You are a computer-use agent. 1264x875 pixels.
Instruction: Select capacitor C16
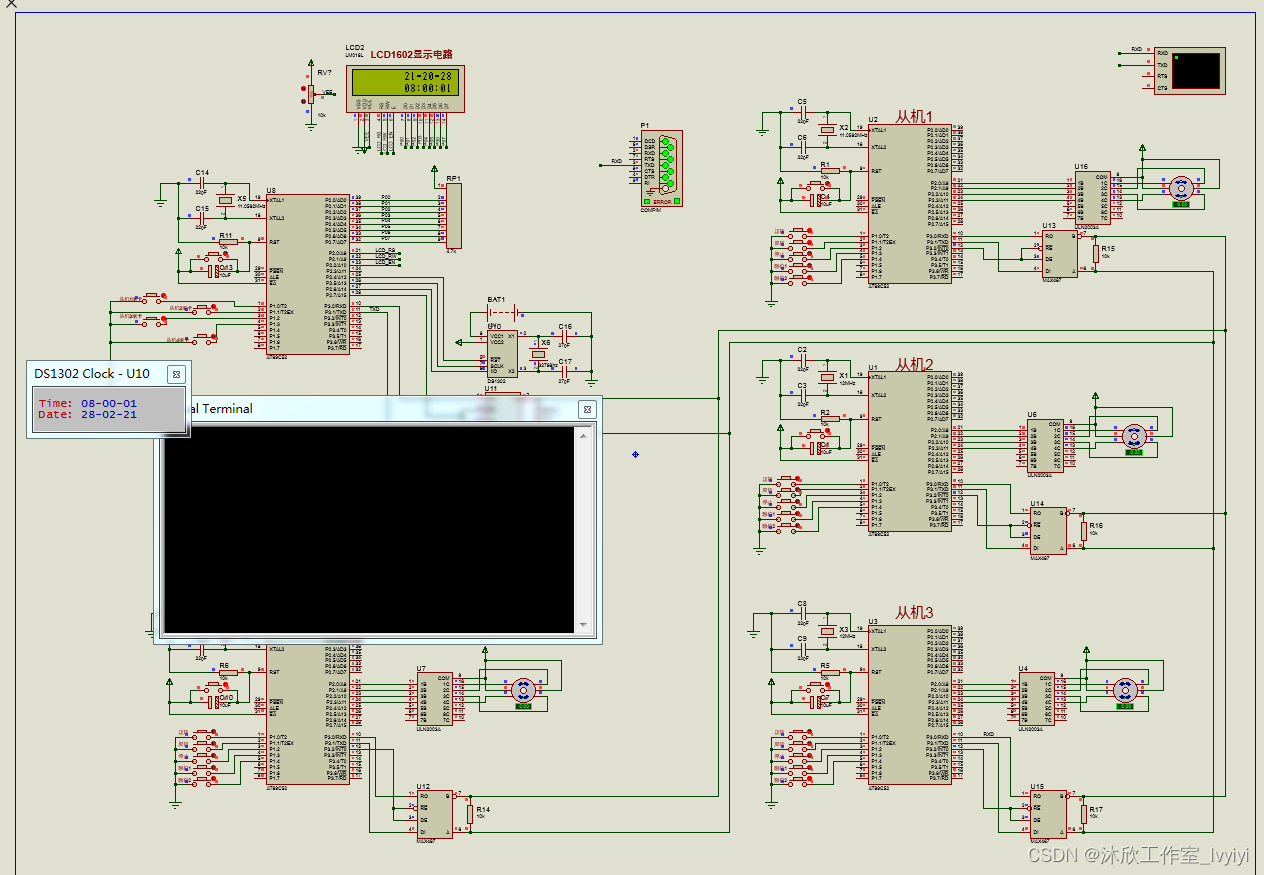click(565, 337)
